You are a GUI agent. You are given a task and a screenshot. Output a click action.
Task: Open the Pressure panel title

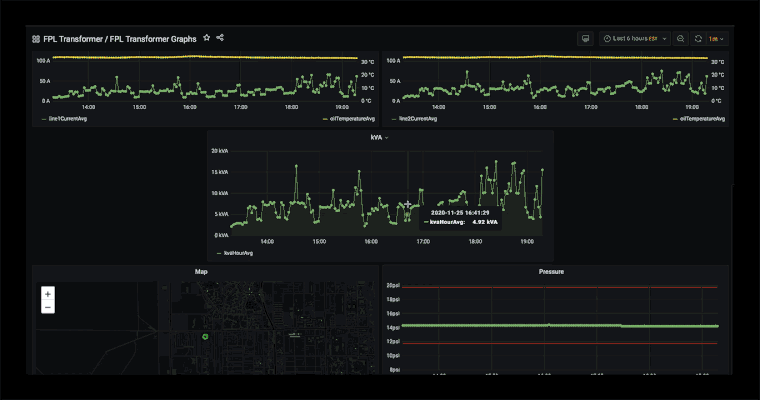[x=551, y=272]
